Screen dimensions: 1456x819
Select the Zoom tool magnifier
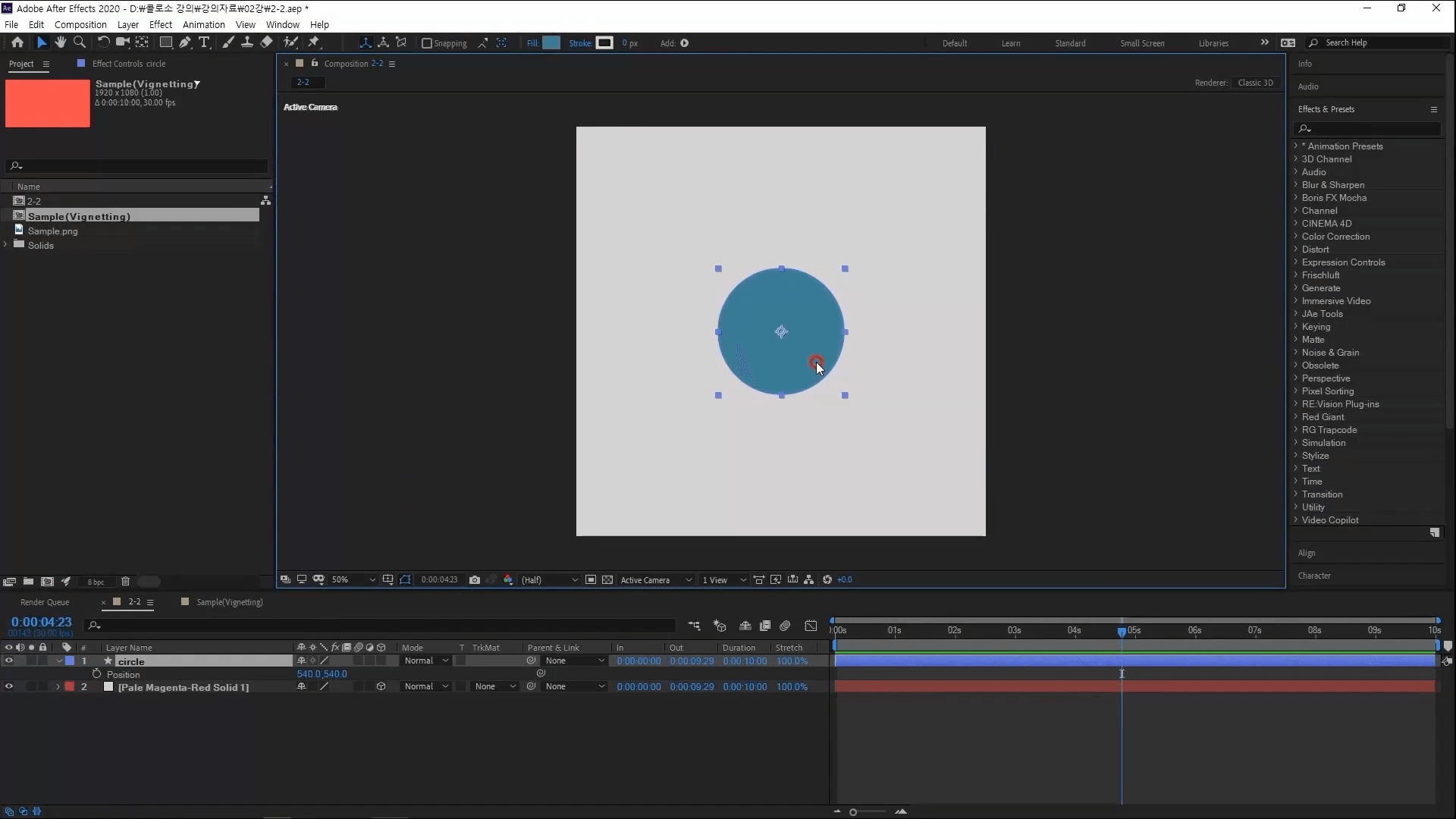tap(80, 42)
